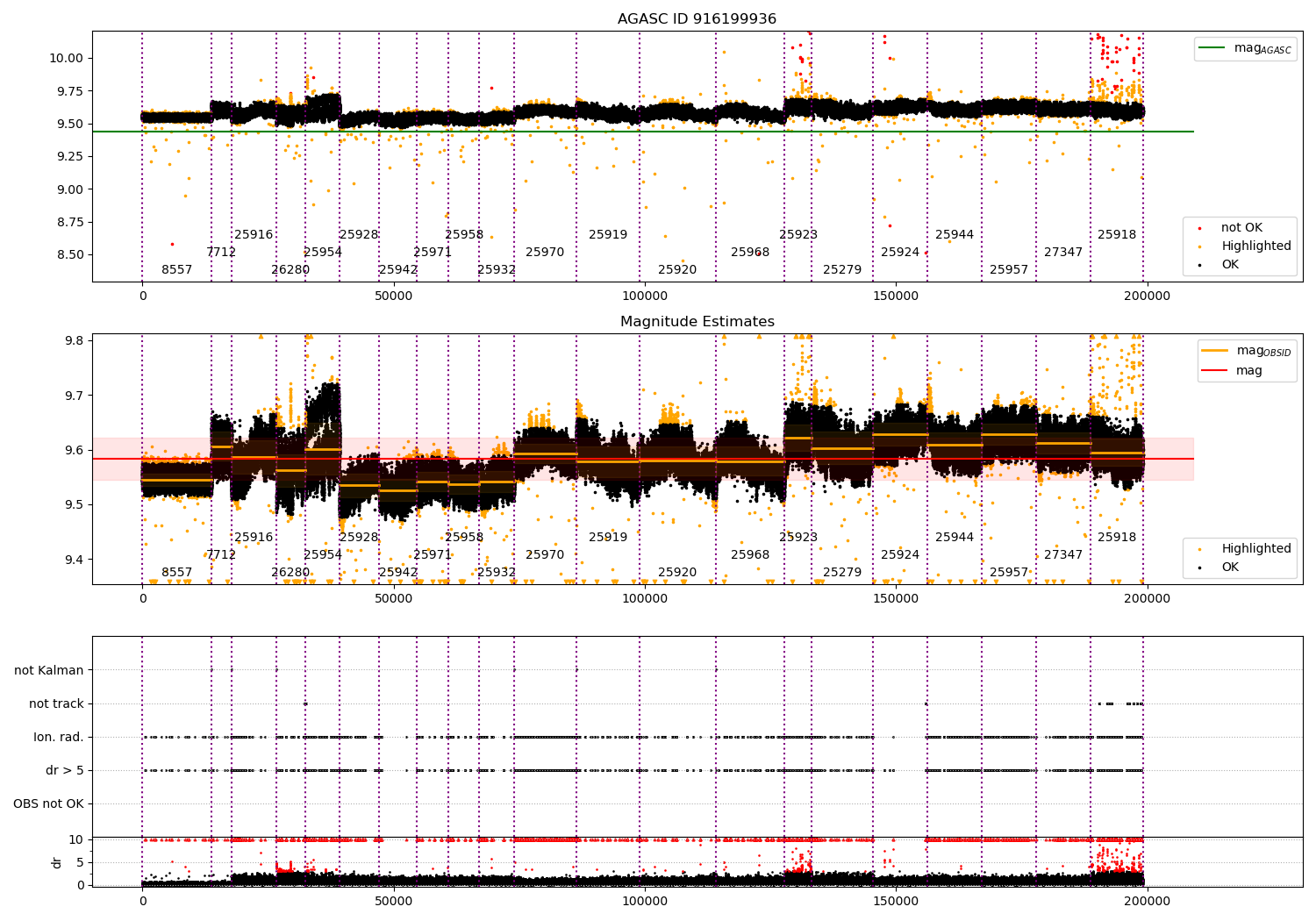Click the 200000 x-axis tick of bottom plot

pos(1147,901)
